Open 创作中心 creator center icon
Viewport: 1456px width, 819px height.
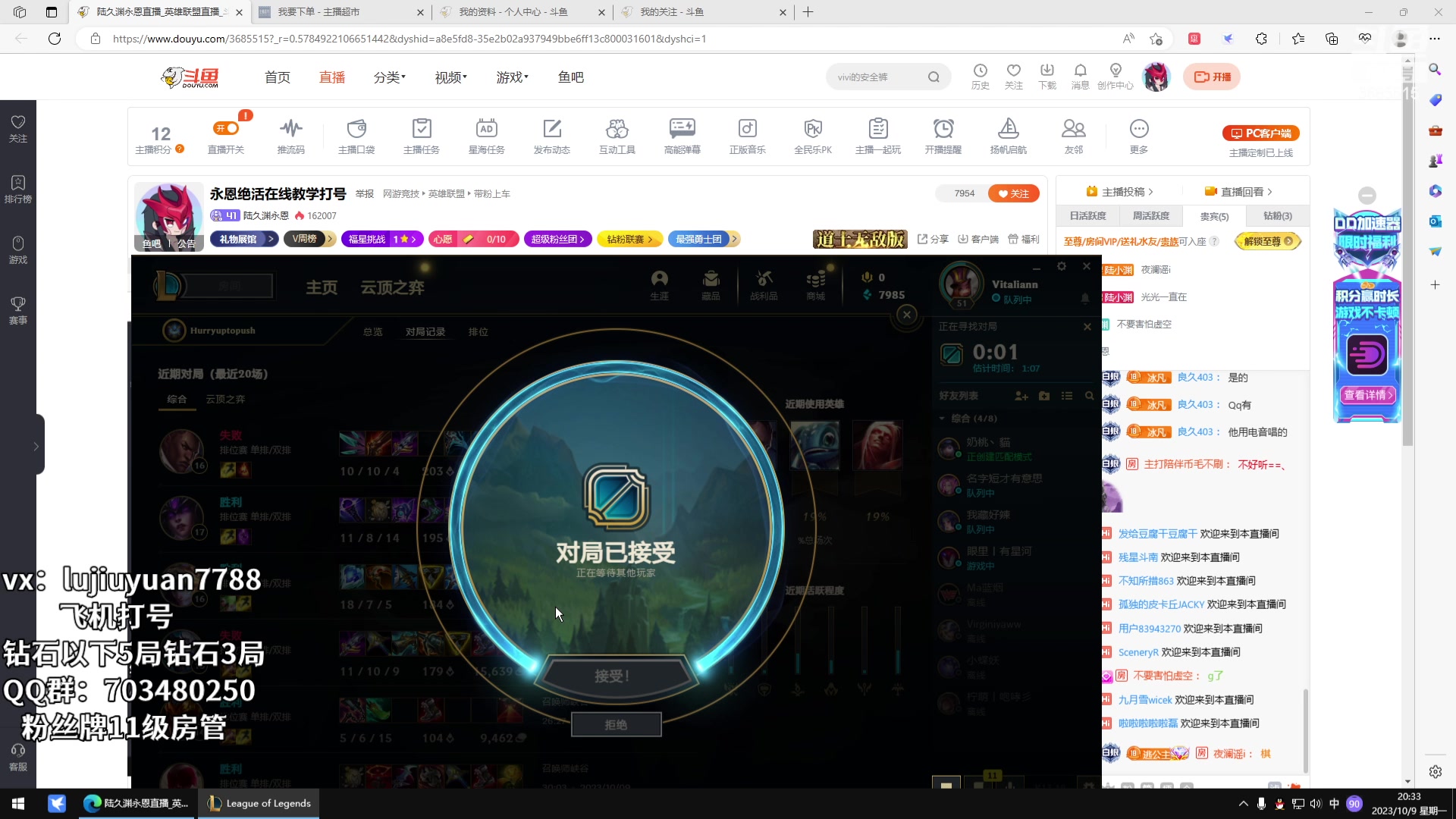tap(1116, 77)
